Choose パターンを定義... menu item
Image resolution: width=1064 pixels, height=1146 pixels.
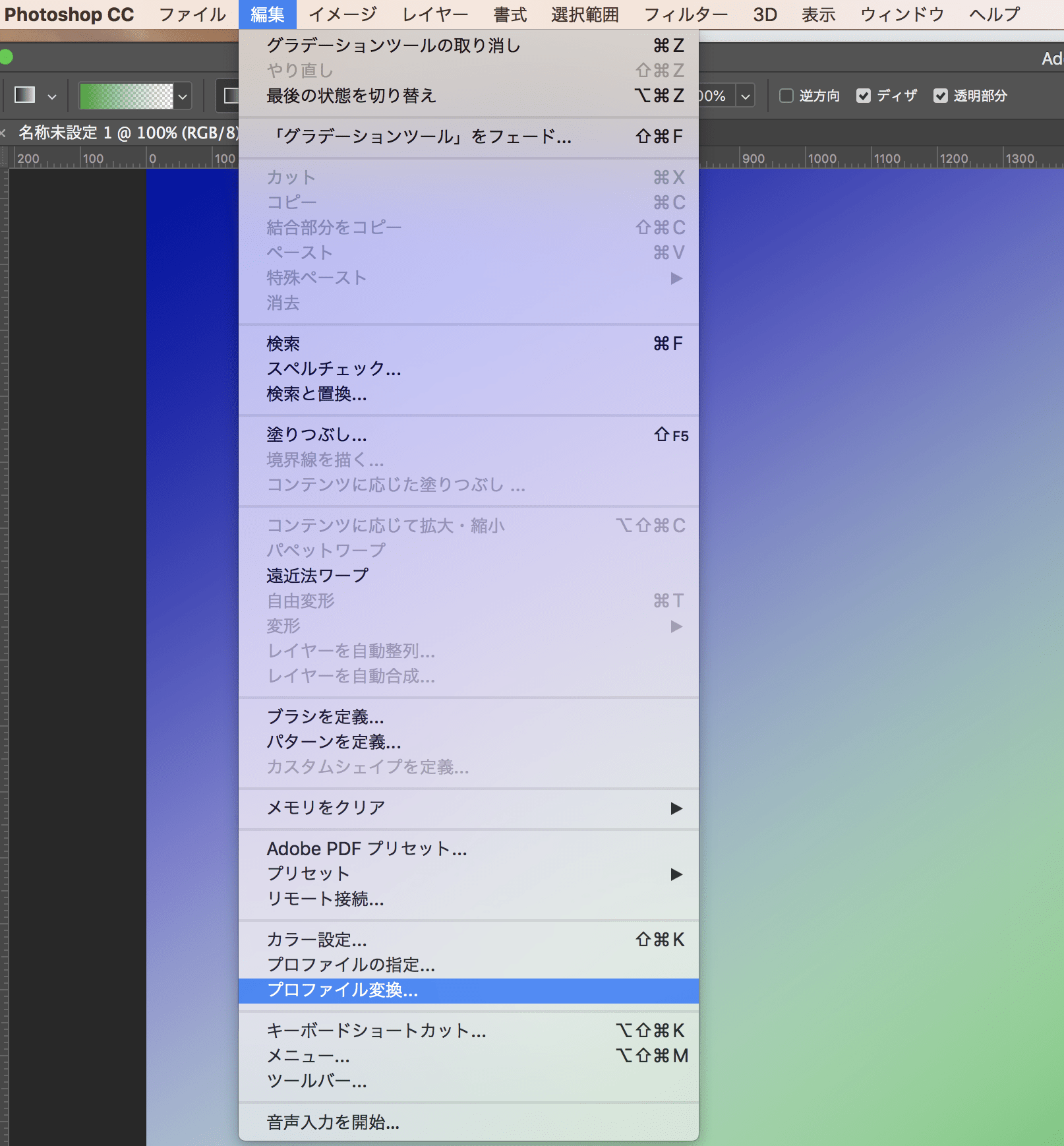click(469, 742)
